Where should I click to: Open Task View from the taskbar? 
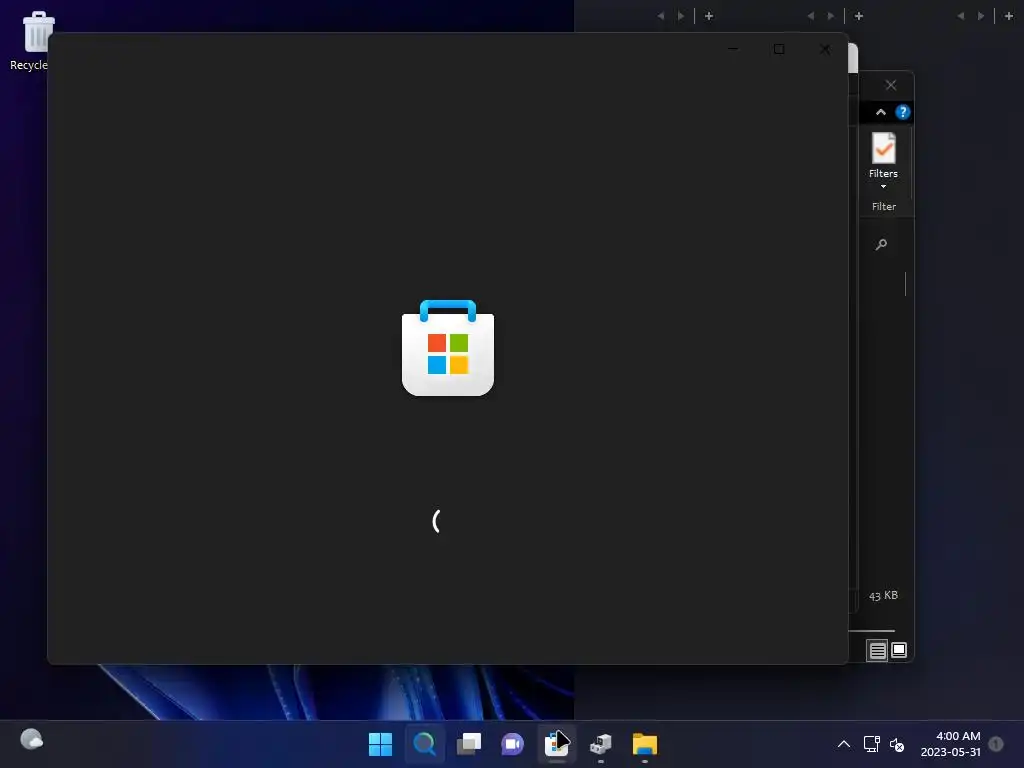(468, 744)
